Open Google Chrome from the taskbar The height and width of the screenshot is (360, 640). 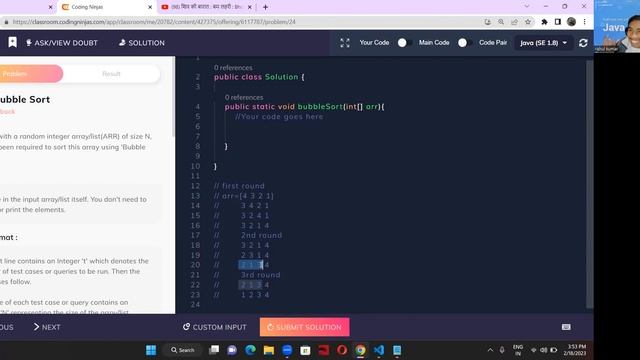(x=360, y=350)
